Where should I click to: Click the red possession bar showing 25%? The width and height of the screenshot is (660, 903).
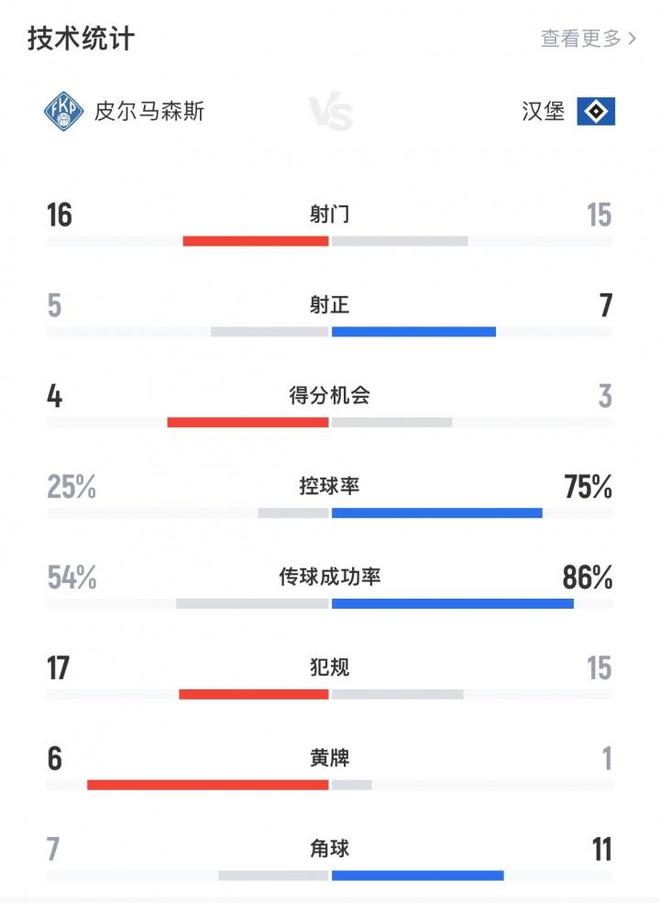[293, 511]
